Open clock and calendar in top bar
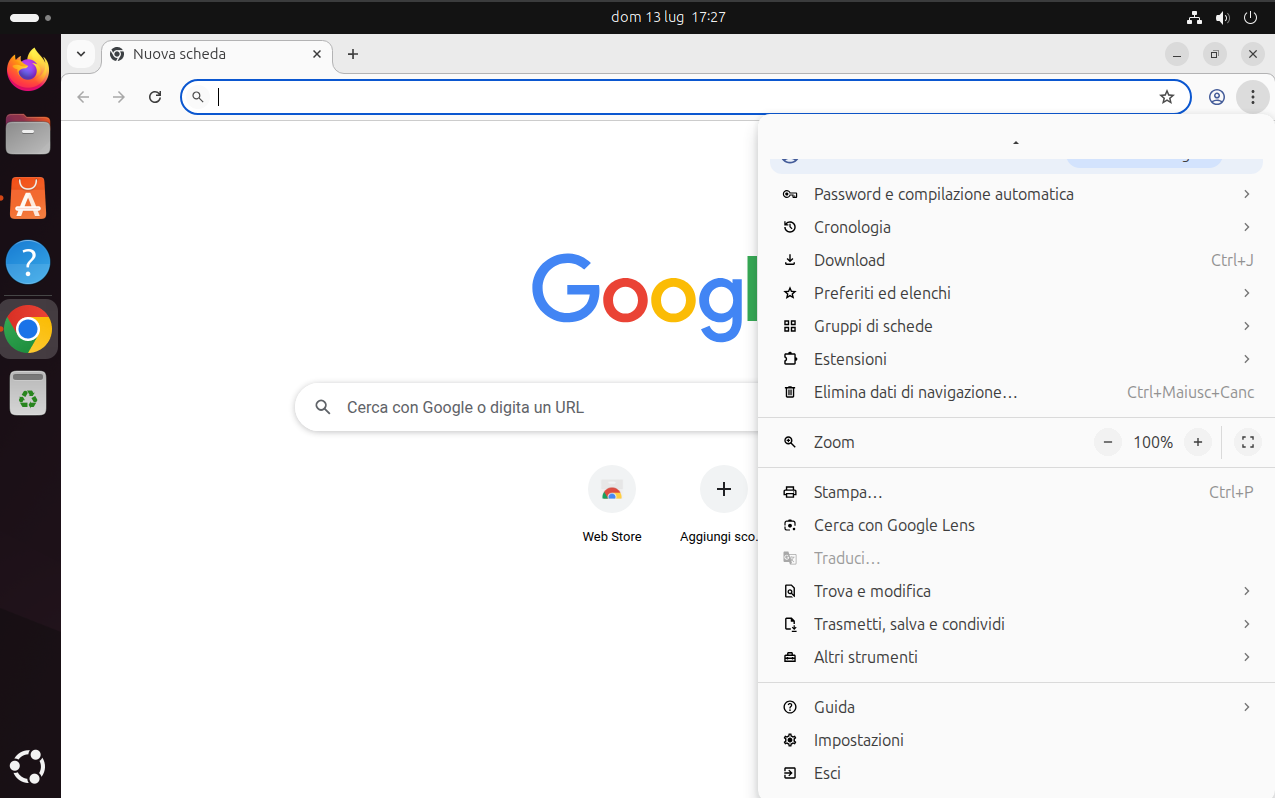This screenshot has width=1275, height=798. 668,17
